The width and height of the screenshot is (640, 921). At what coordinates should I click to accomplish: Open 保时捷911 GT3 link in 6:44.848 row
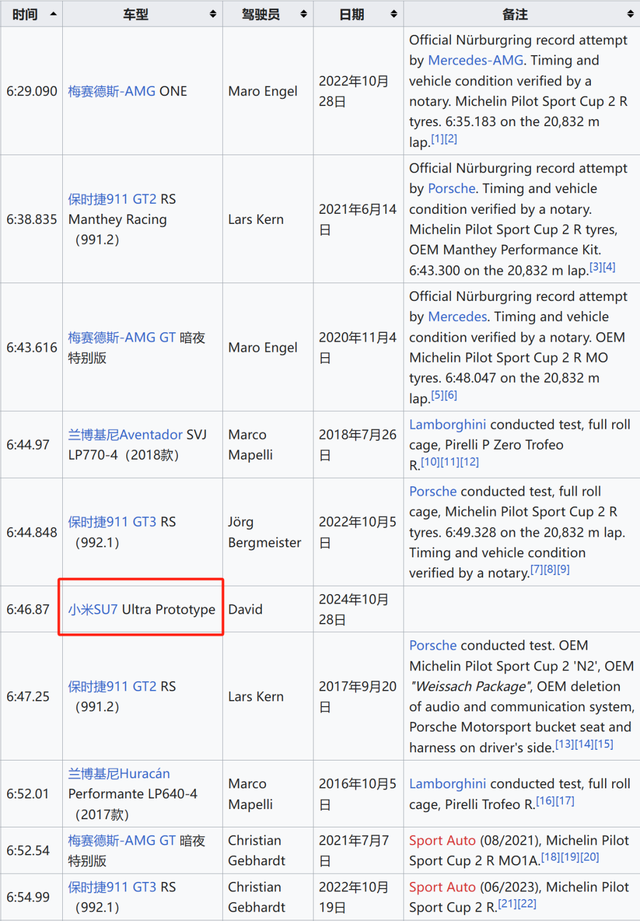pyautogui.click(x=112, y=522)
